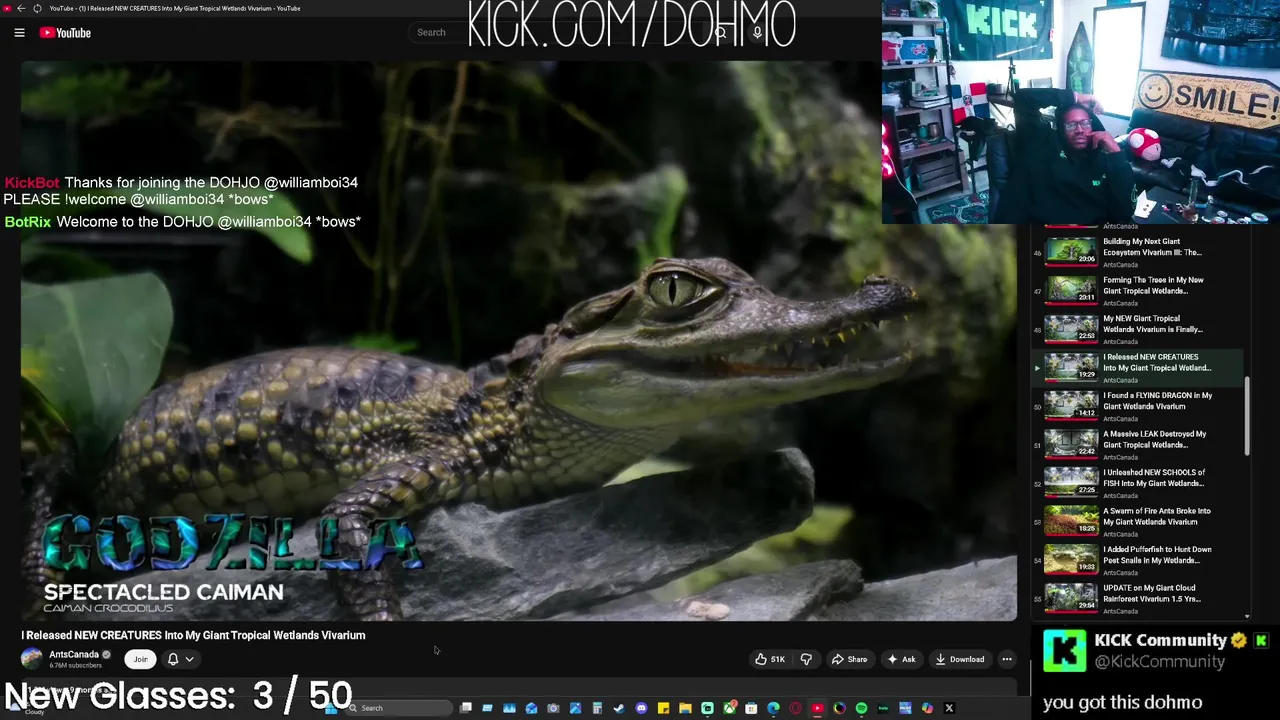Launch Steam from the taskbar

[619, 708]
